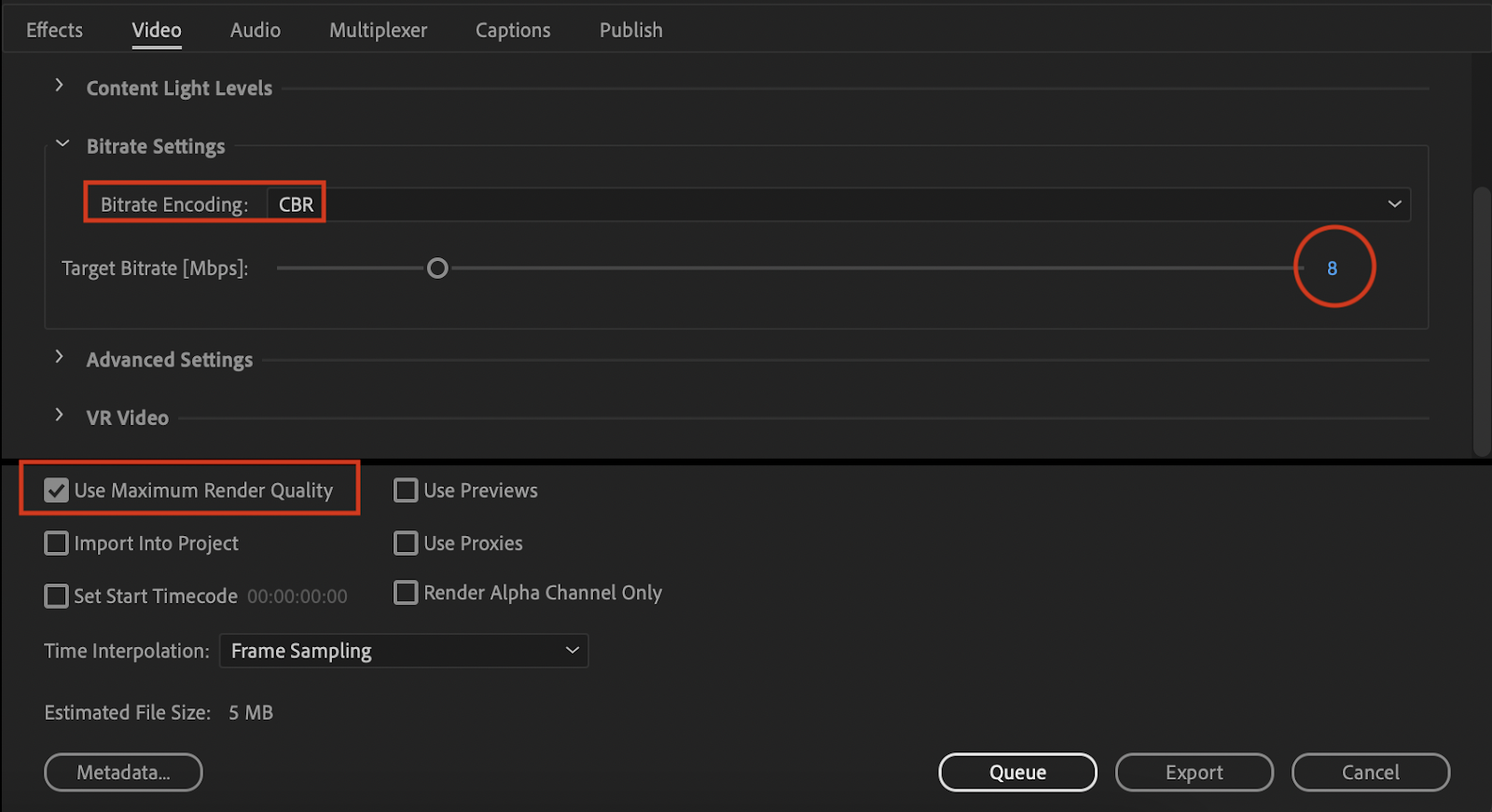The width and height of the screenshot is (1492, 812).
Task: Open the Time Interpolation dropdown
Action: click(404, 651)
